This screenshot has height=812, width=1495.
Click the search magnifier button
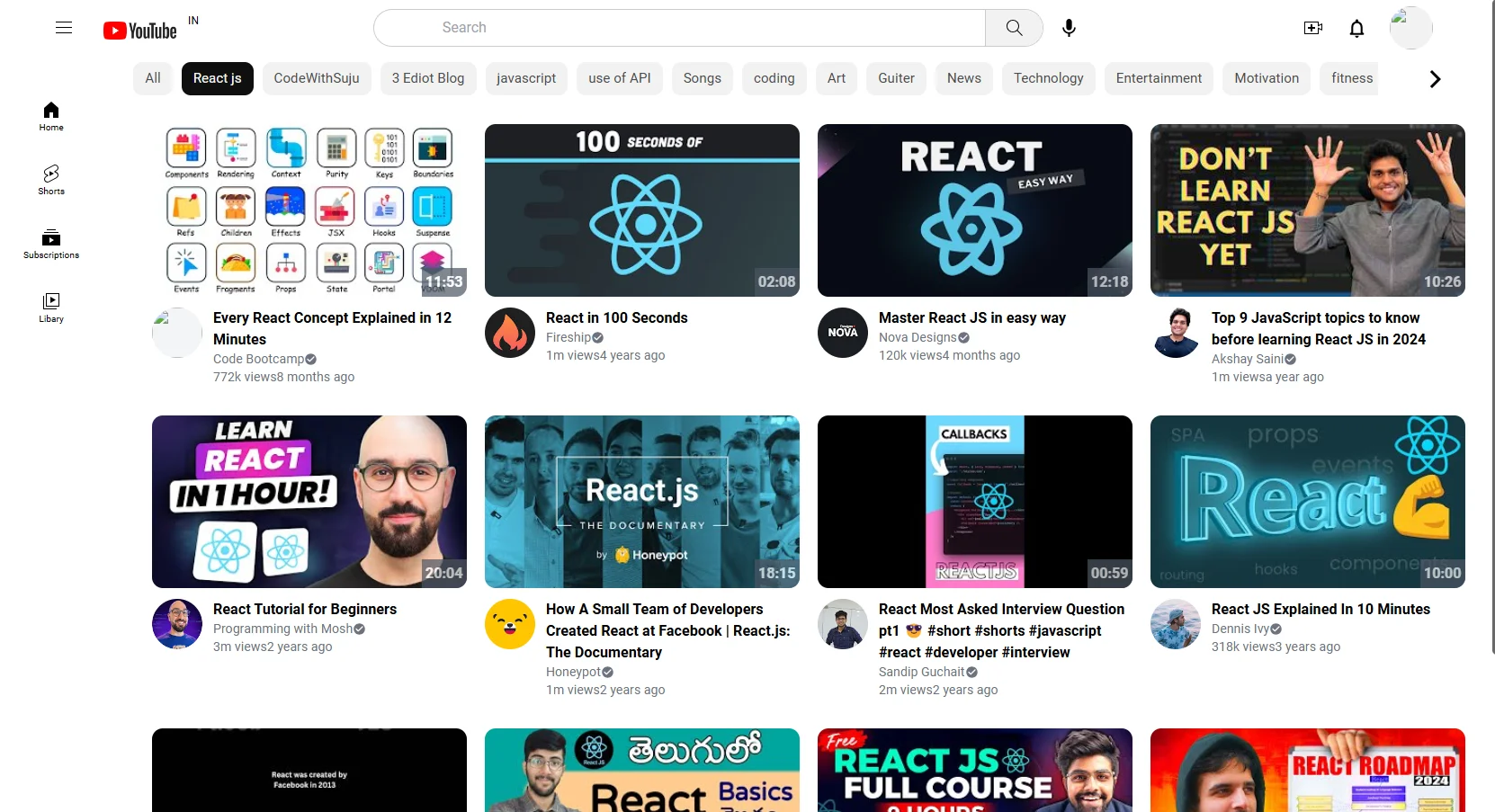(1014, 28)
